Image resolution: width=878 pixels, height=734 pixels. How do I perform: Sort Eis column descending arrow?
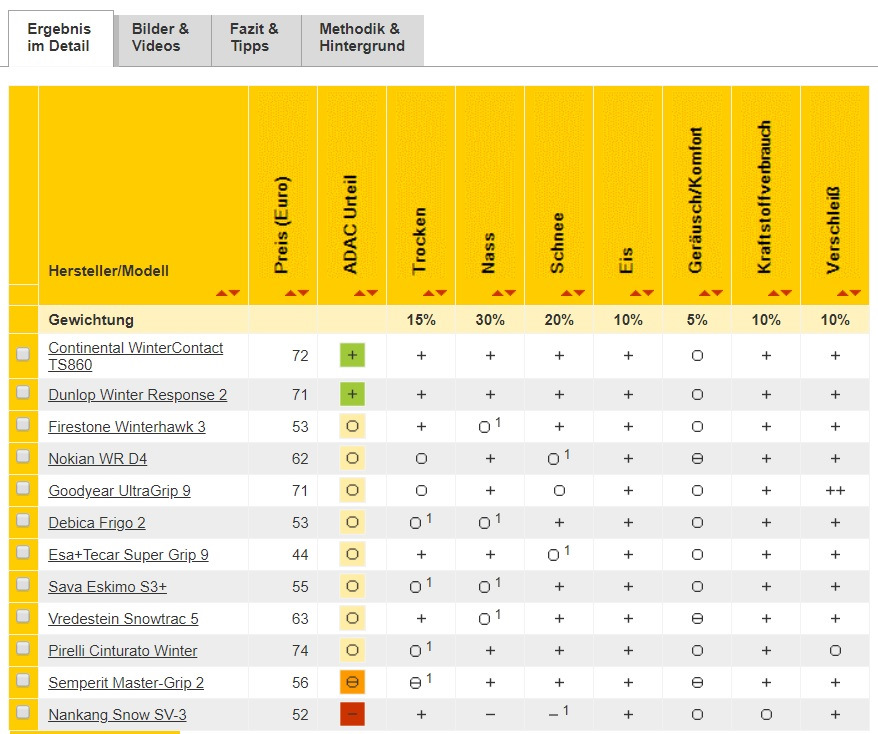[x=648, y=293]
